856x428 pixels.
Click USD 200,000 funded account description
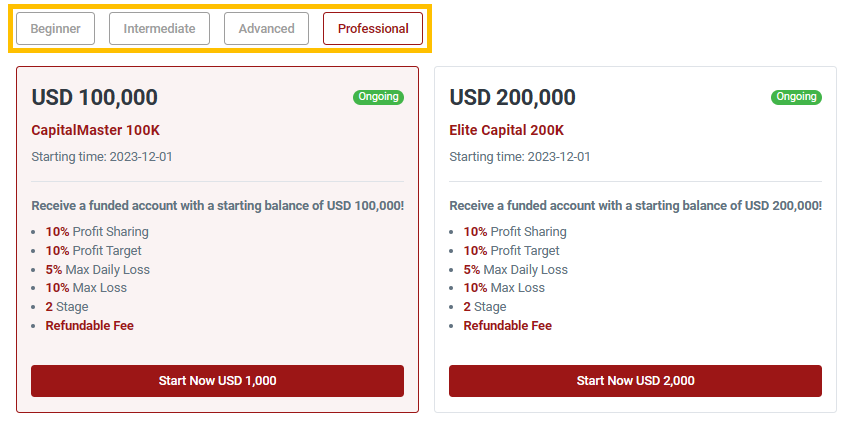(x=635, y=205)
